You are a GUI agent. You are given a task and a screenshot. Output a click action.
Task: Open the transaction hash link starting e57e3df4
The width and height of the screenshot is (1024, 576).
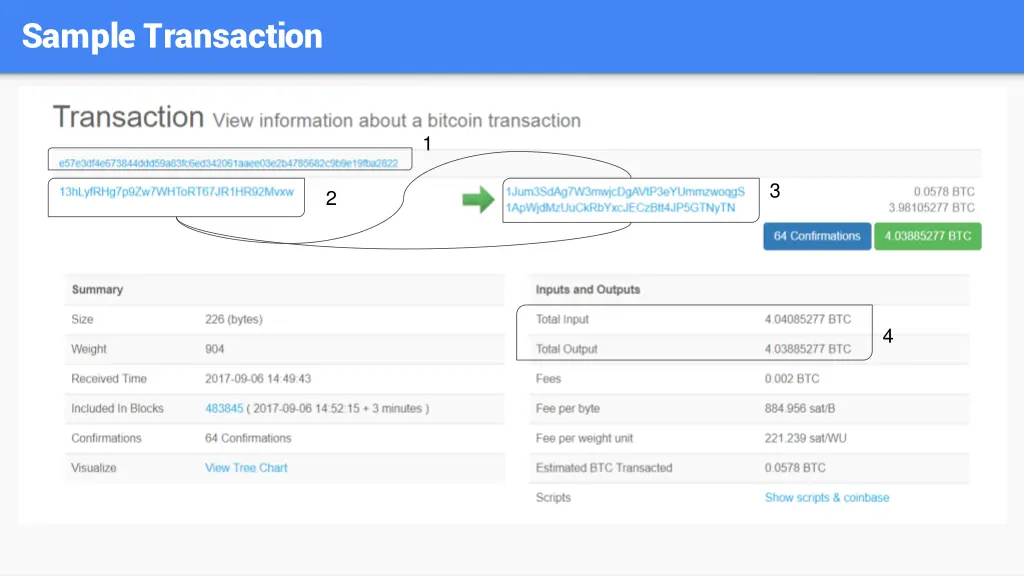(229, 163)
